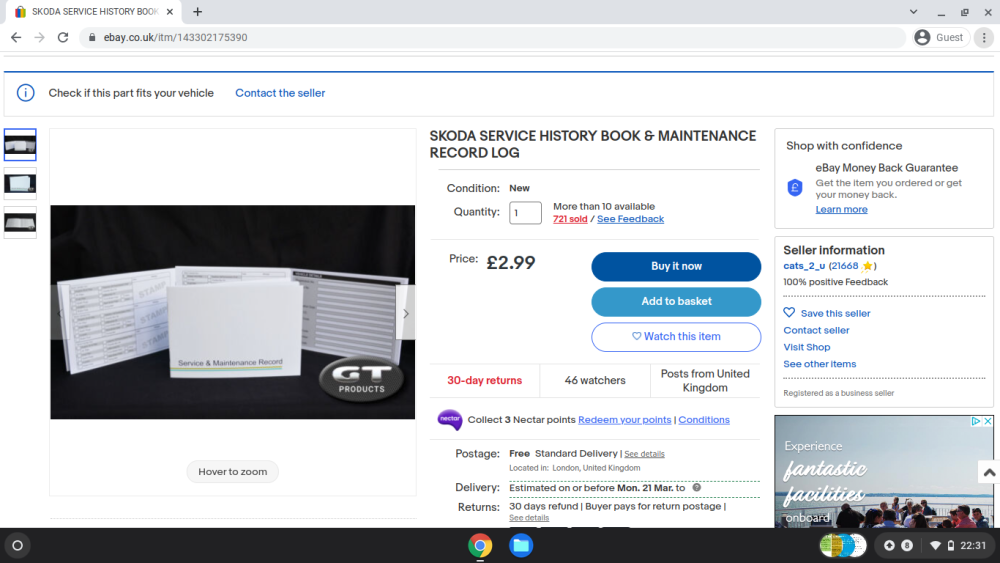The height and width of the screenshot is (563, 1000).
Task: Show previous product image arrow
Action: pyautogui.click(x=61, y=313)
